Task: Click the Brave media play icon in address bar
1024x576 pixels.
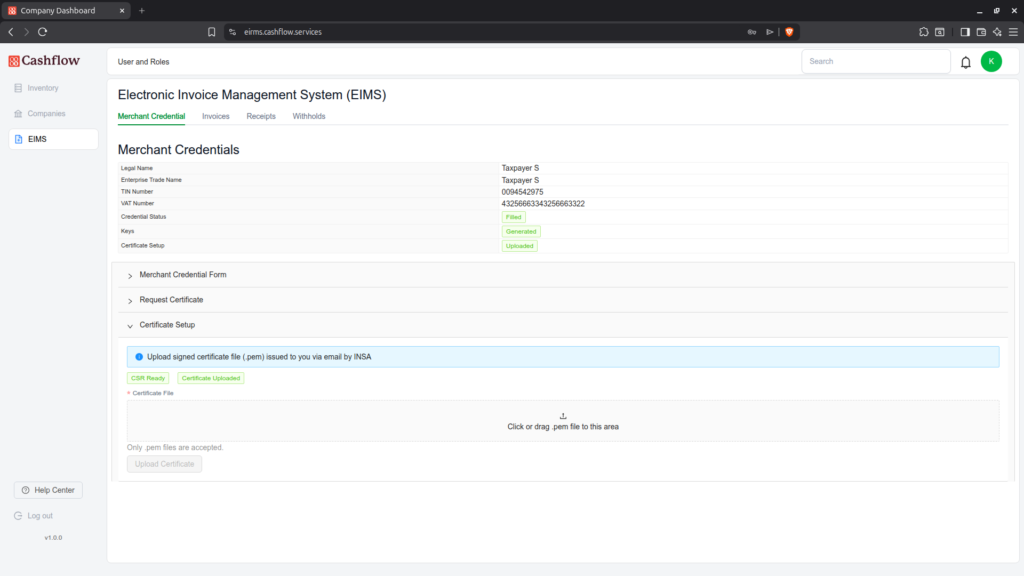Action: pyautogui.click(x=770, y=32)
